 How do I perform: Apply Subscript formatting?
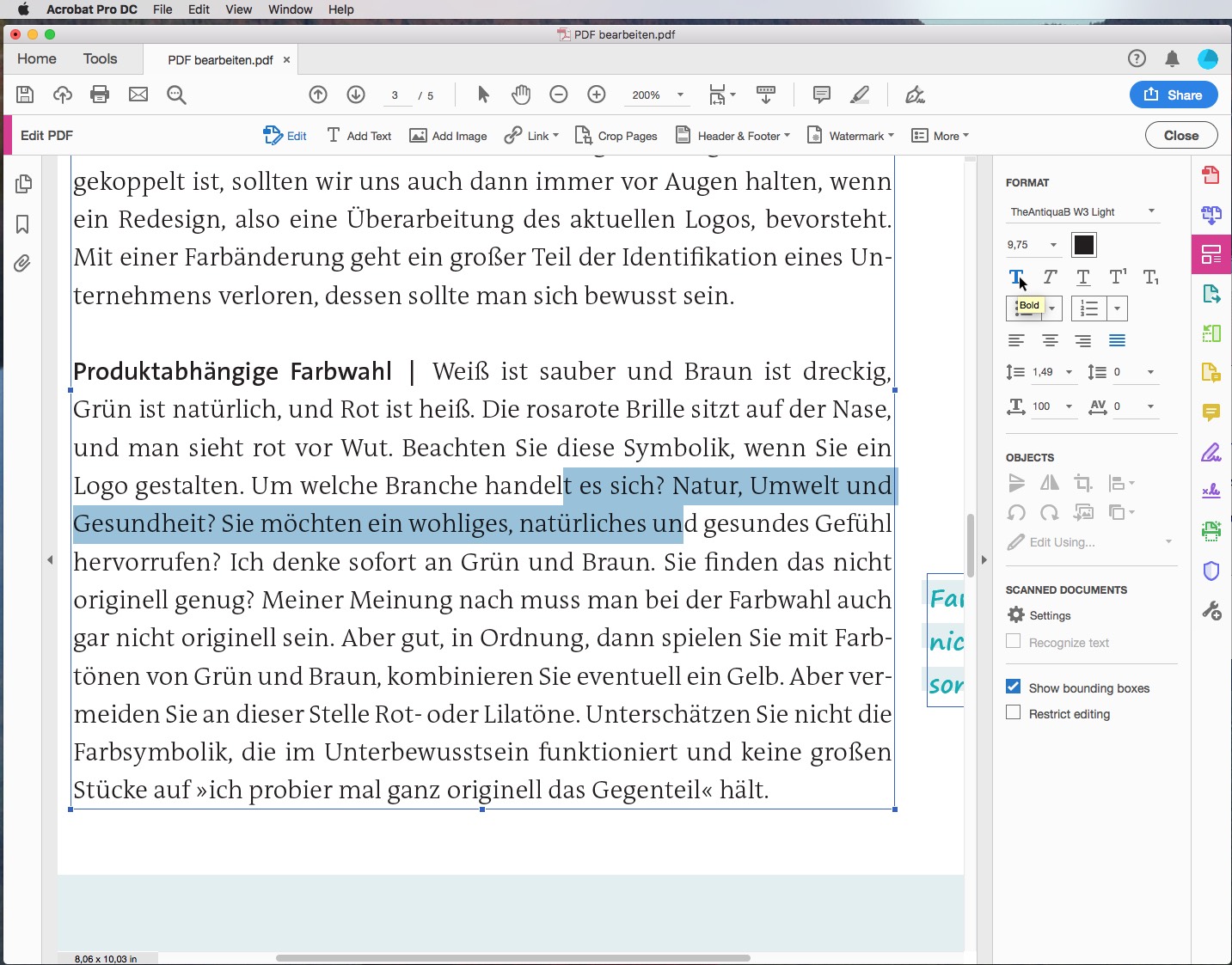1149,277
